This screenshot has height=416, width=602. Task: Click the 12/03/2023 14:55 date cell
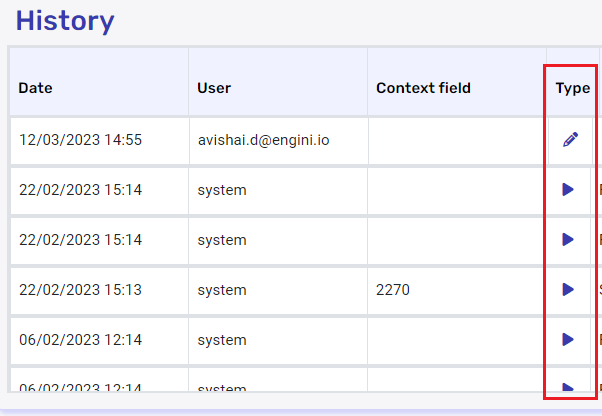point(80,140)
